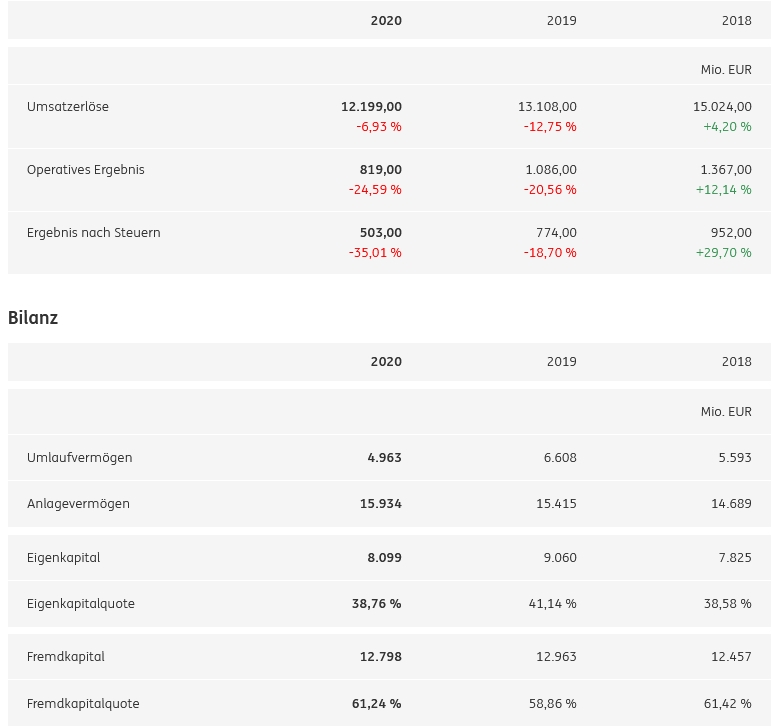773x726 pixels.
Task: Click the Bilanz section heading
Action: tap(33, 318)
